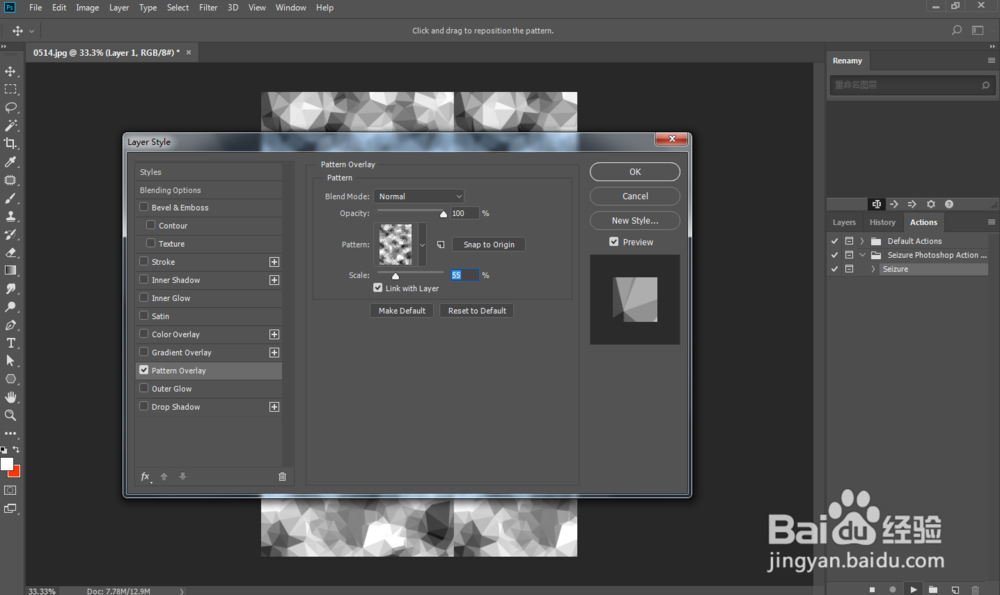The image size is (1000, 595).
Task: Play selected action in Actions panel
Action: pyautogui.click(x=913, y=589)
